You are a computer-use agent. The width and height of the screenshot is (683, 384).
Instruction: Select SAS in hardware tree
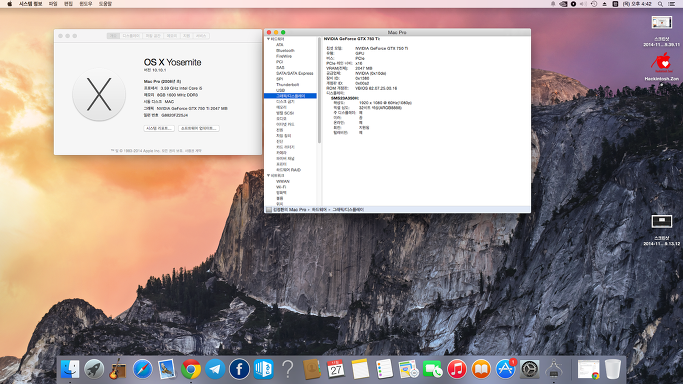[x=280, y=67]
